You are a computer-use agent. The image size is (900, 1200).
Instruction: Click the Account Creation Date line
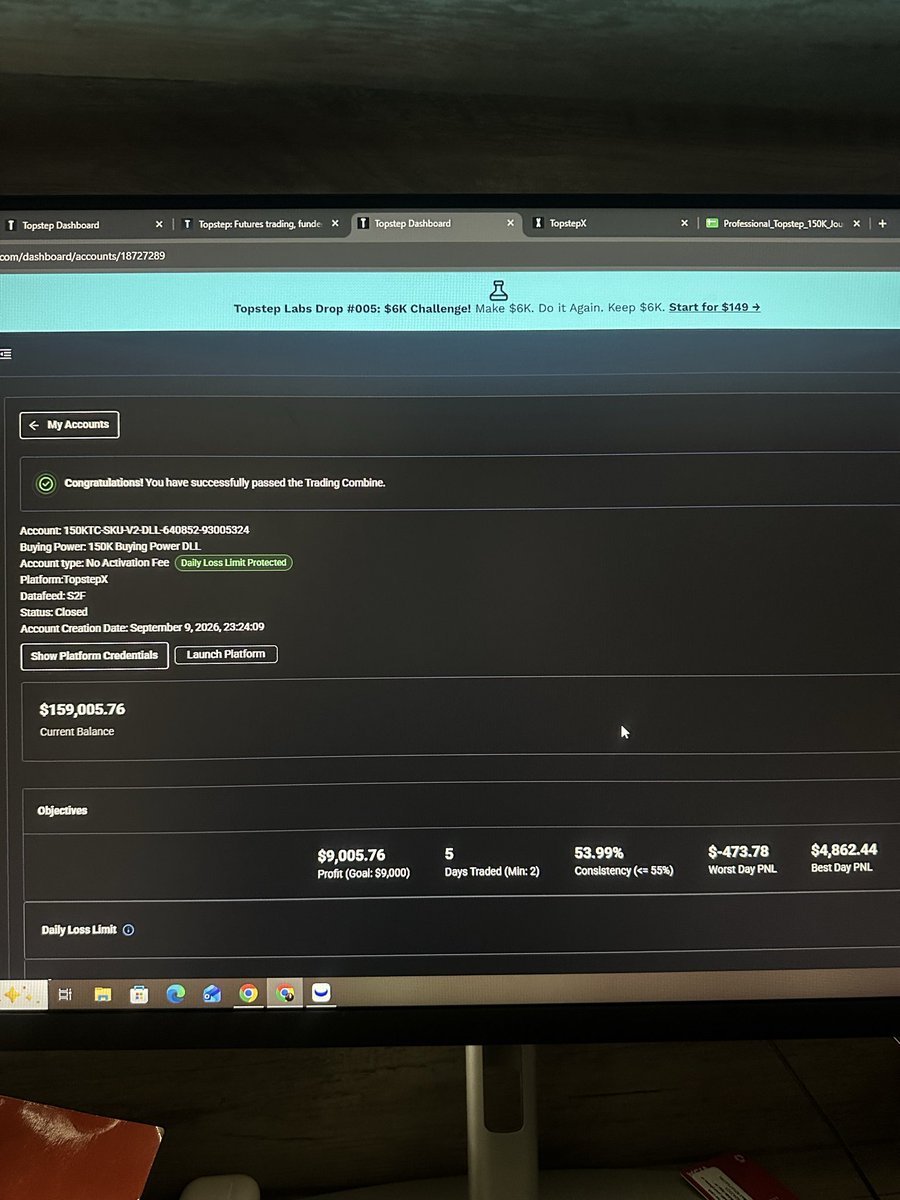point(142,628)
